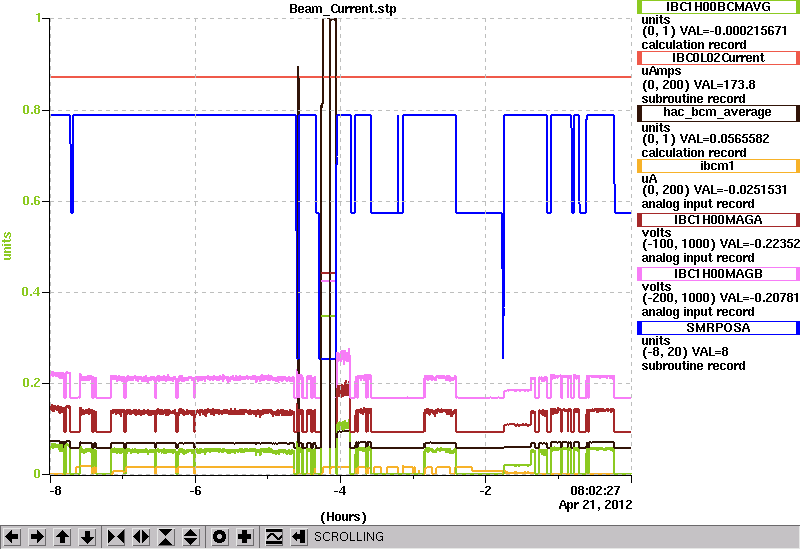Click the (Hours) x-axis label
The width and height of the screenshot is (800, 549).
coord(343,517)
